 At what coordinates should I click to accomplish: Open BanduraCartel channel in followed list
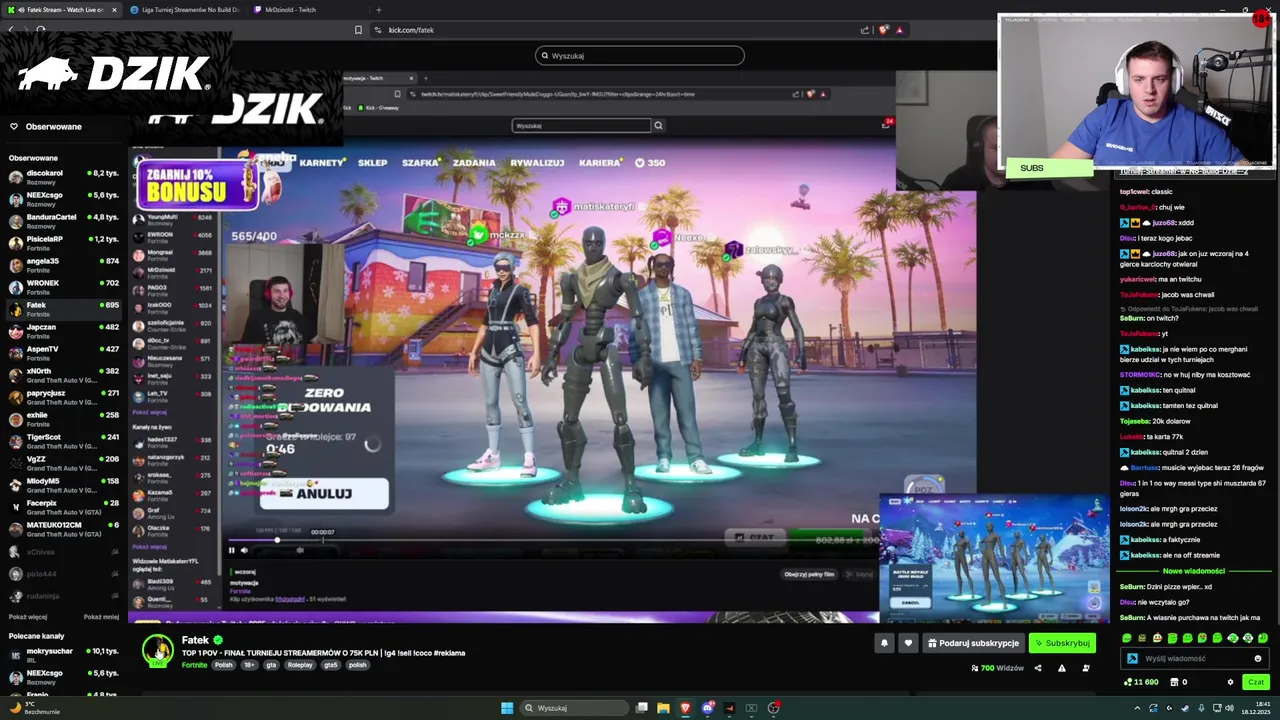tap(64, 221)
